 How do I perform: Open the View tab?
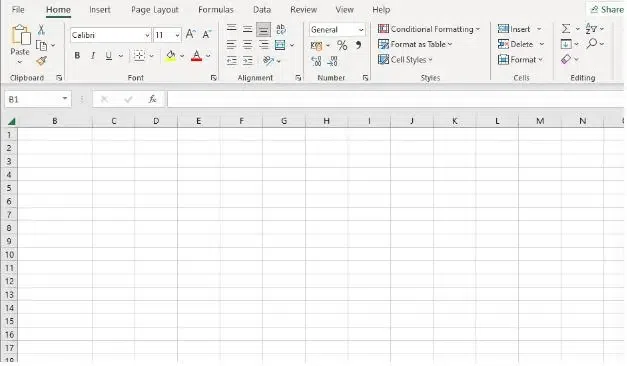344,10
